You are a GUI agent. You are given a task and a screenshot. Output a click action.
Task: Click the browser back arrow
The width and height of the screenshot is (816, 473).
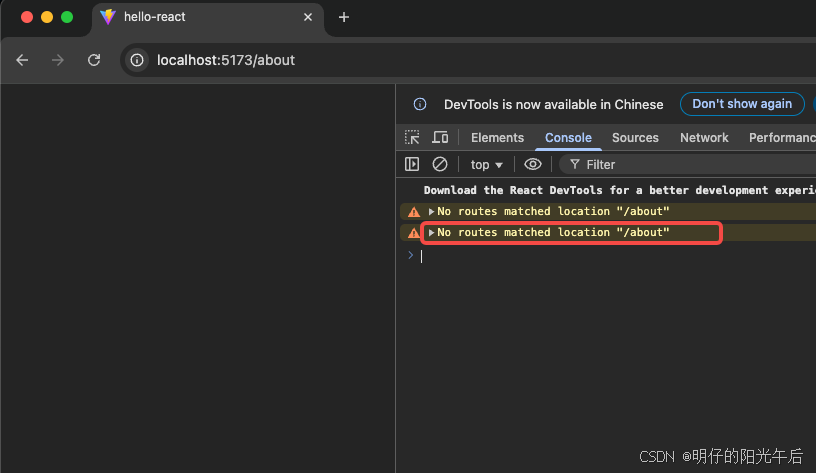(22, 60)
